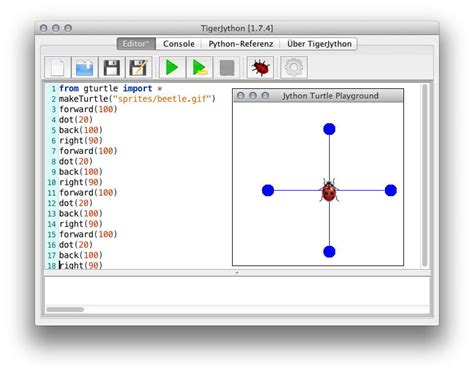Viewport: 474px width, 374px height.
Task: Create a new document with blank page icon
Action: tap(57, 68)
